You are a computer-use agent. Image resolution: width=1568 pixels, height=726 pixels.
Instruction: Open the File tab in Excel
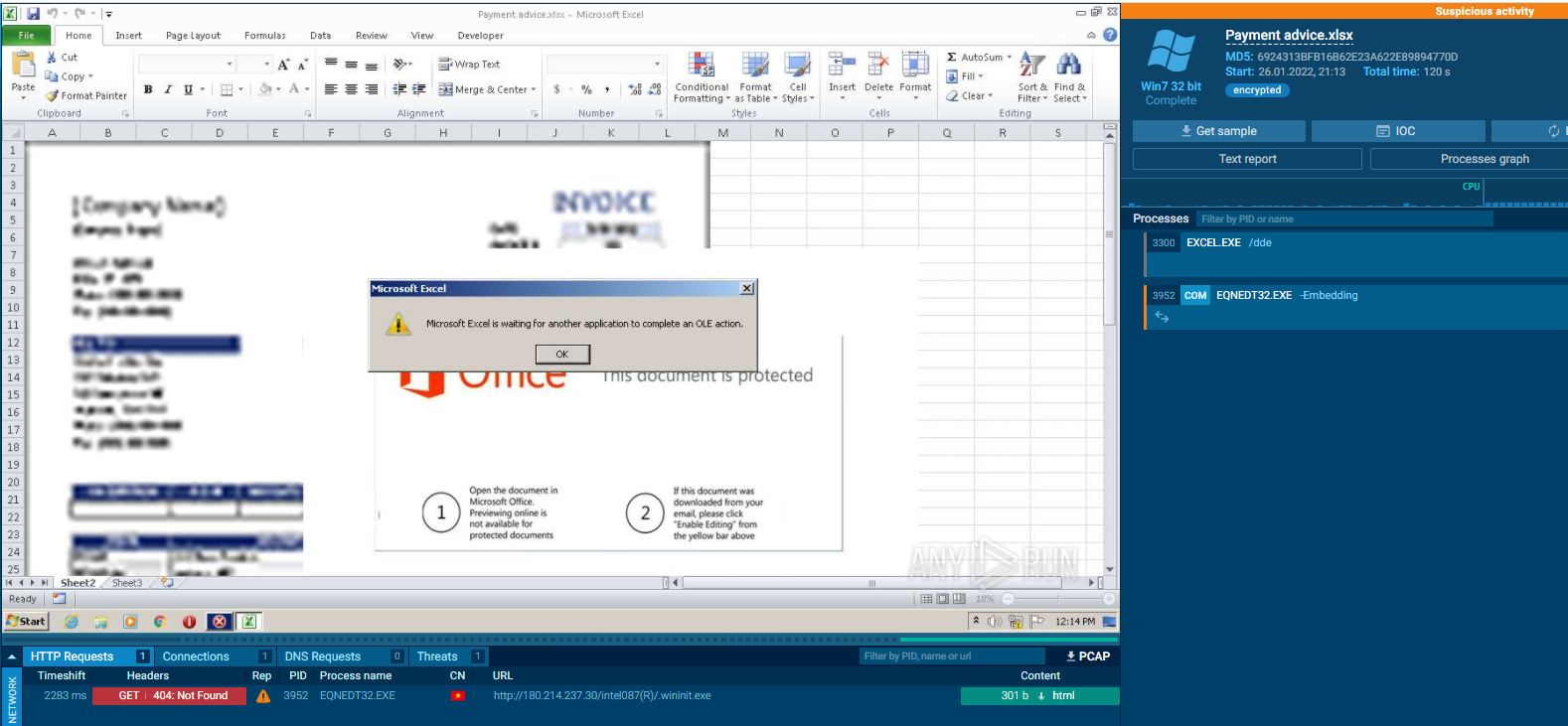[26, 36]
